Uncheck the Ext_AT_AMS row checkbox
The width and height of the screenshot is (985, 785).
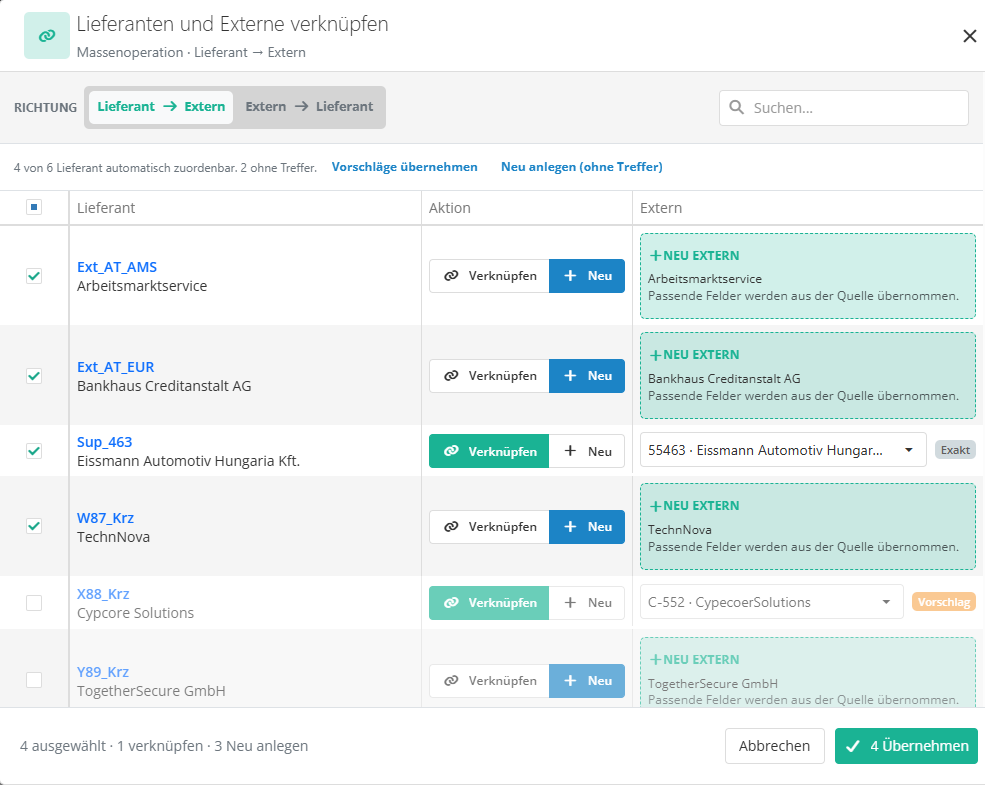(34, 276)
